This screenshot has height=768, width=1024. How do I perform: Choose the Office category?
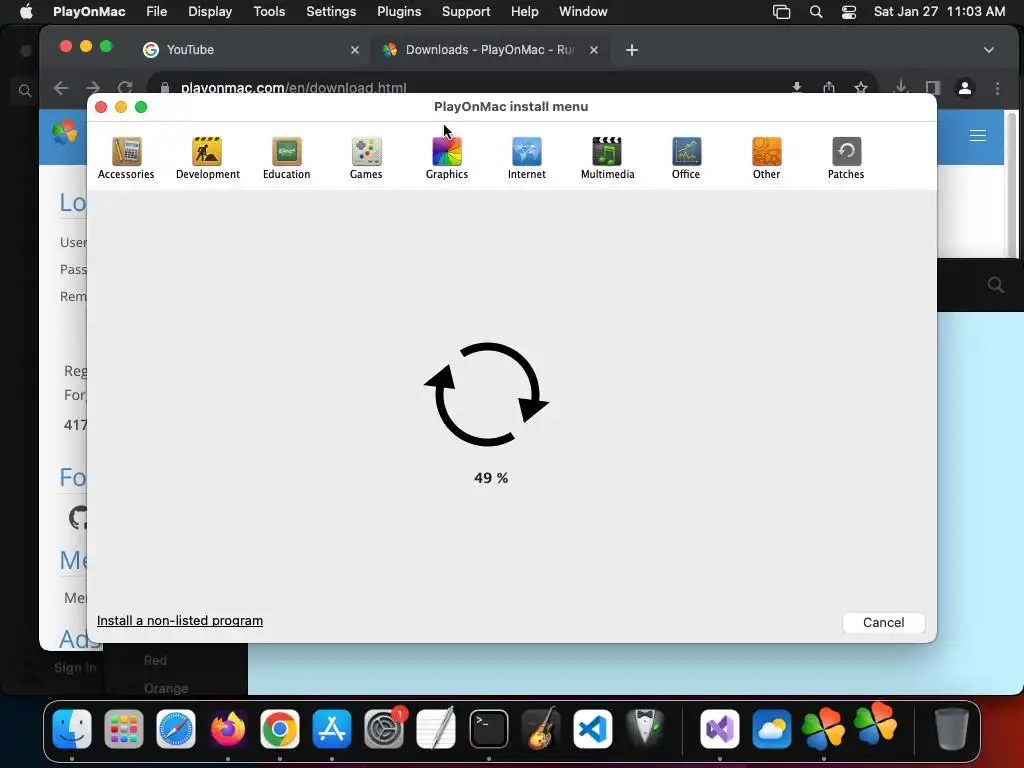pyautogui.click(x=686, y=158)
